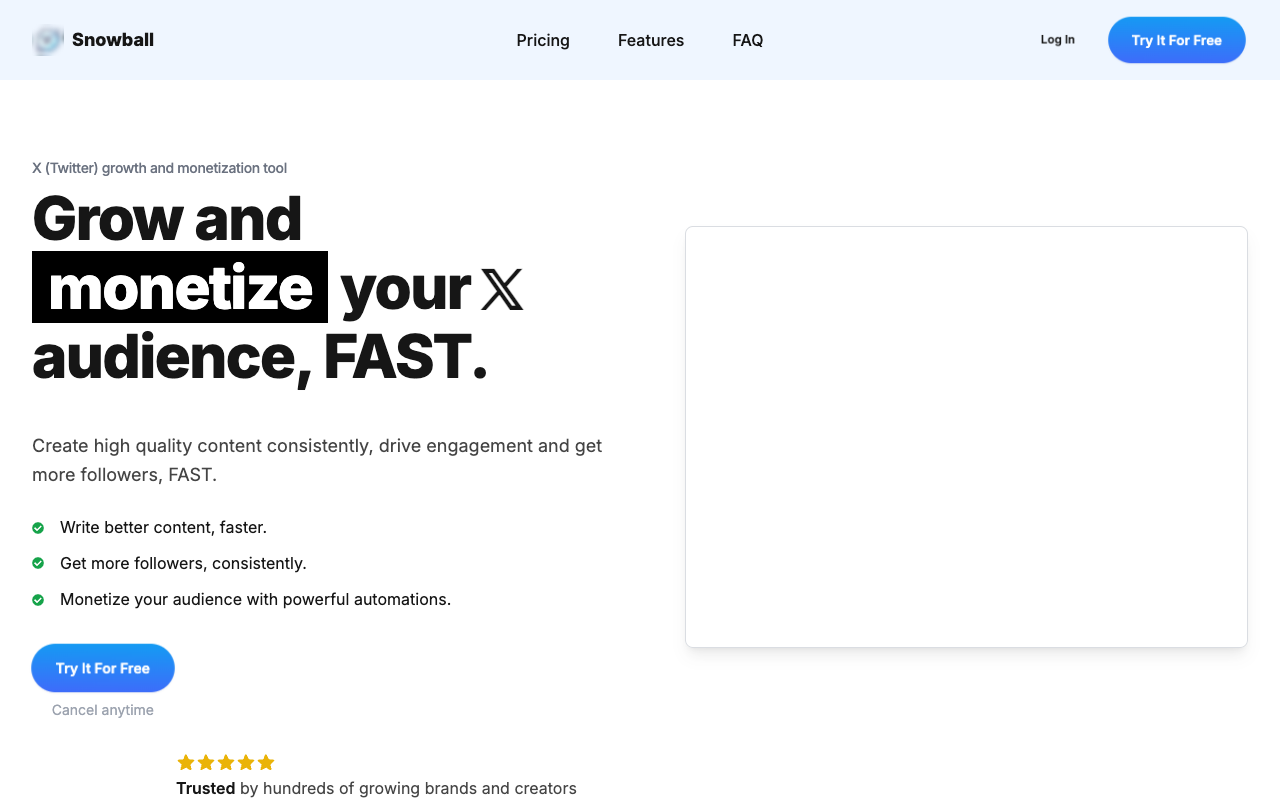Click the highlighted word monetize
Screen dimensions: 1280x800
pos(180,287)
